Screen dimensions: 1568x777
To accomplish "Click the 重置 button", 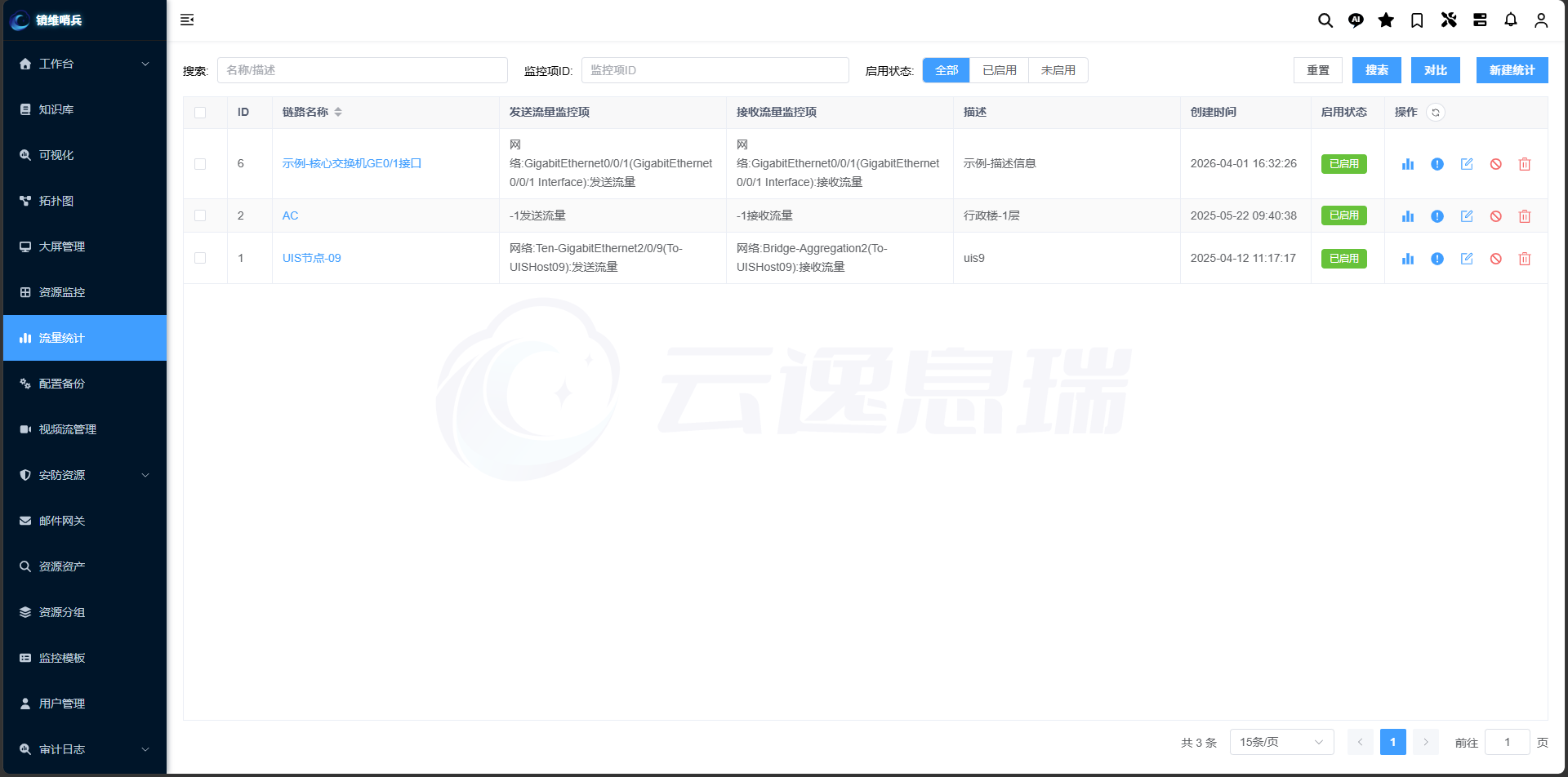I will [x=1318, y=70].
